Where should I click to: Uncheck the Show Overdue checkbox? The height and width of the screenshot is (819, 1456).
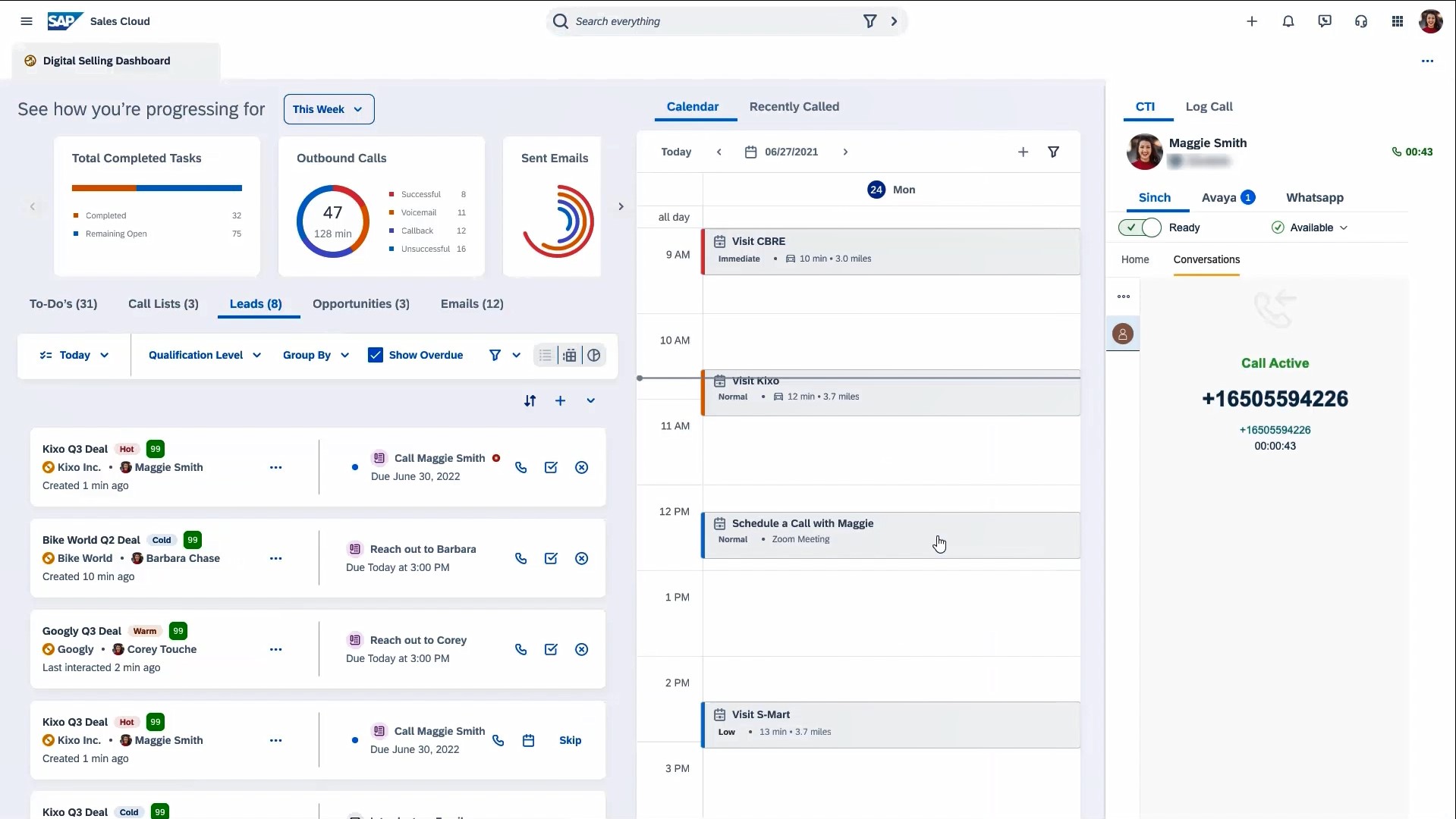pos(376,355)
